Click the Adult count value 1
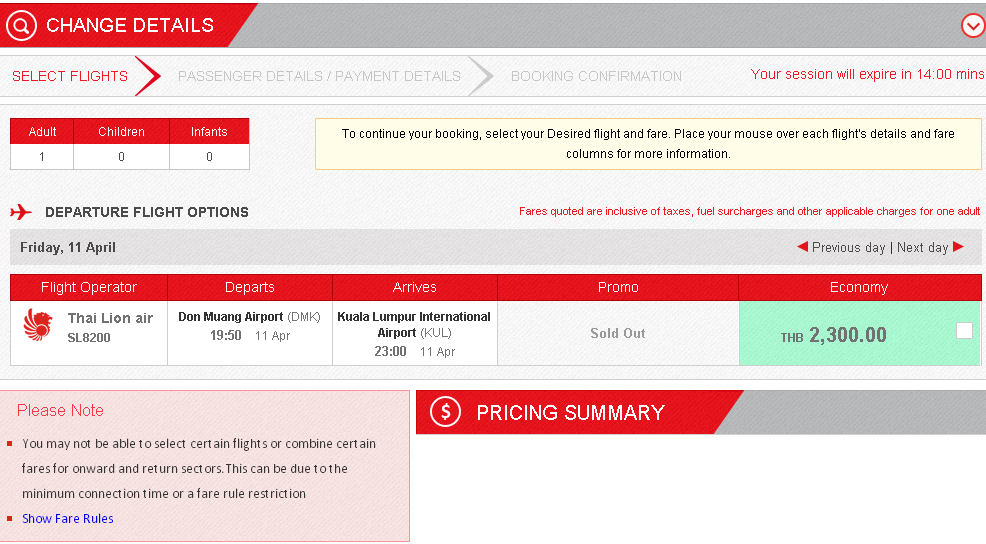The width and height of the screenshot is (986, 544). pyautogui.click(x=42, y=157)
